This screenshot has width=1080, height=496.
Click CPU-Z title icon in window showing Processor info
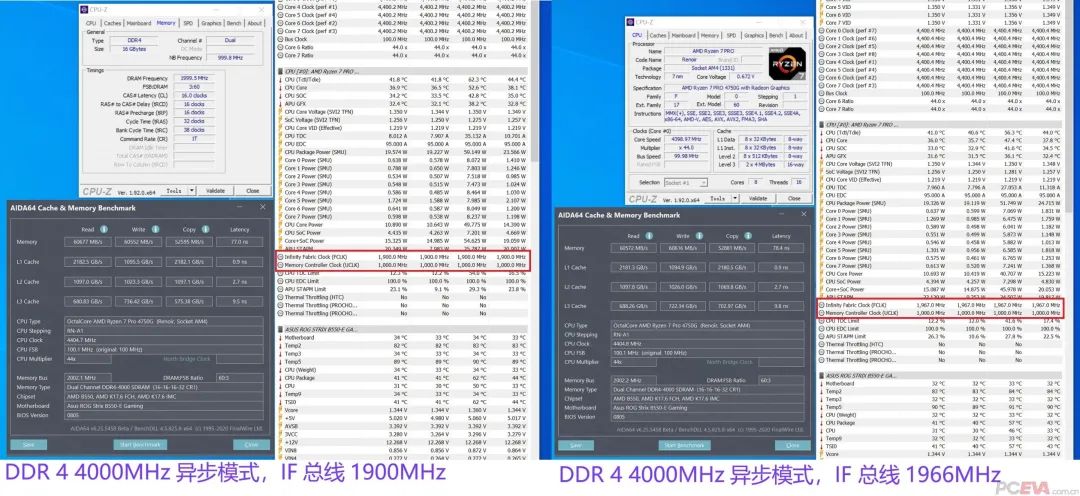[632, 22]
